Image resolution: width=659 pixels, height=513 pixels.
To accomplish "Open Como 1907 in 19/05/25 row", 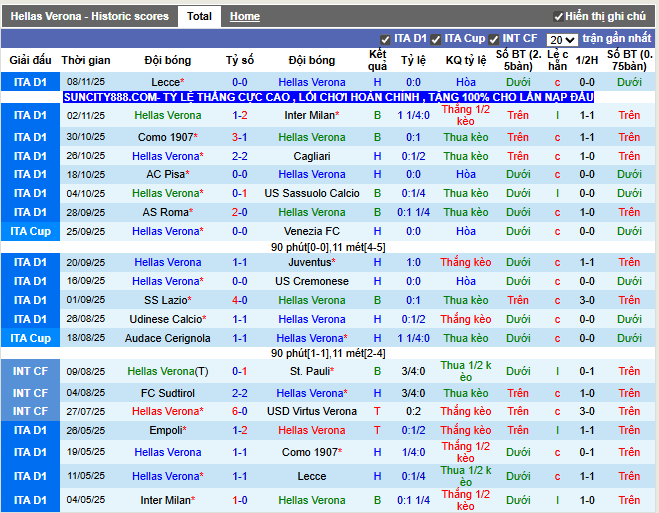I will 312,452.
